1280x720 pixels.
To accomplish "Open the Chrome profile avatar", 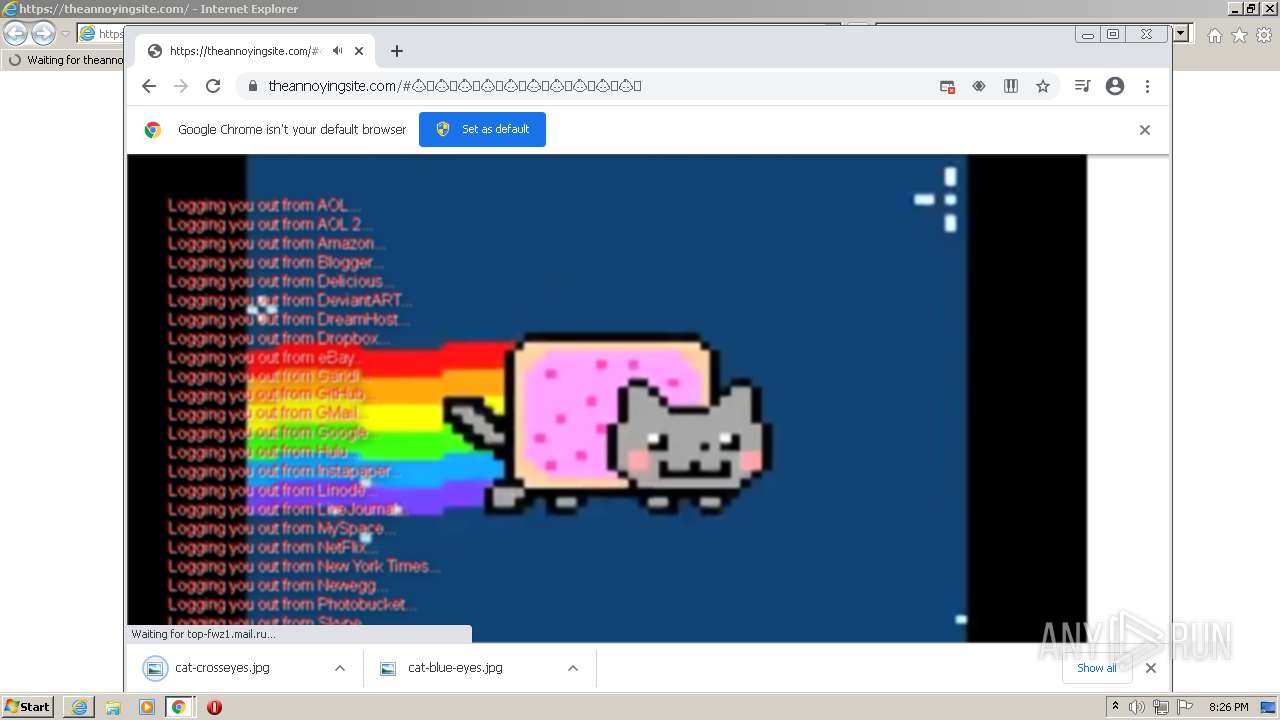I will pos(1115,86).
